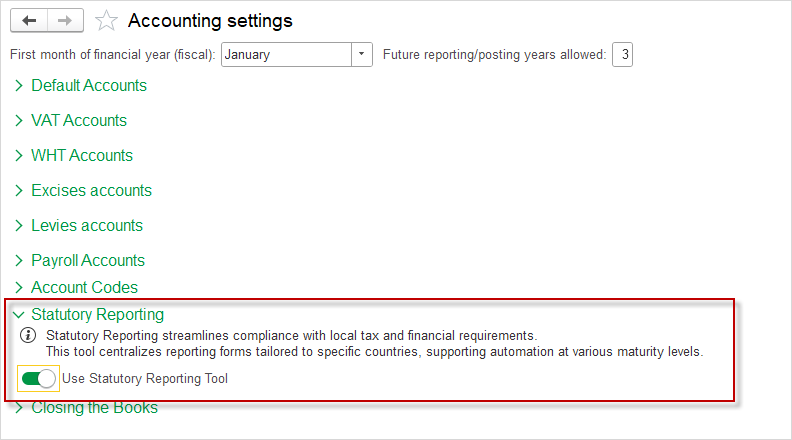Image resolution: width=792 pixels, height=440 pixels.
Task: Expand the WHT Accounts chevron
Action: (19, 156)
